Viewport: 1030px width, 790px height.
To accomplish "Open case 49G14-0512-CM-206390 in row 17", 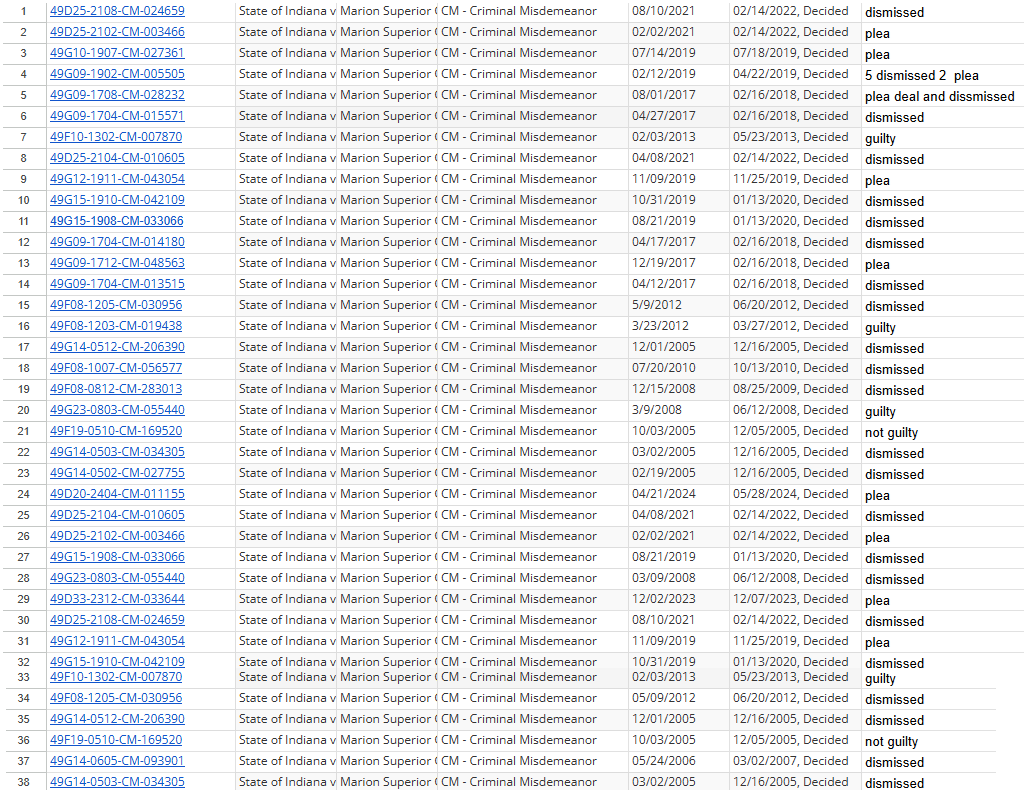I will (117, 346).
